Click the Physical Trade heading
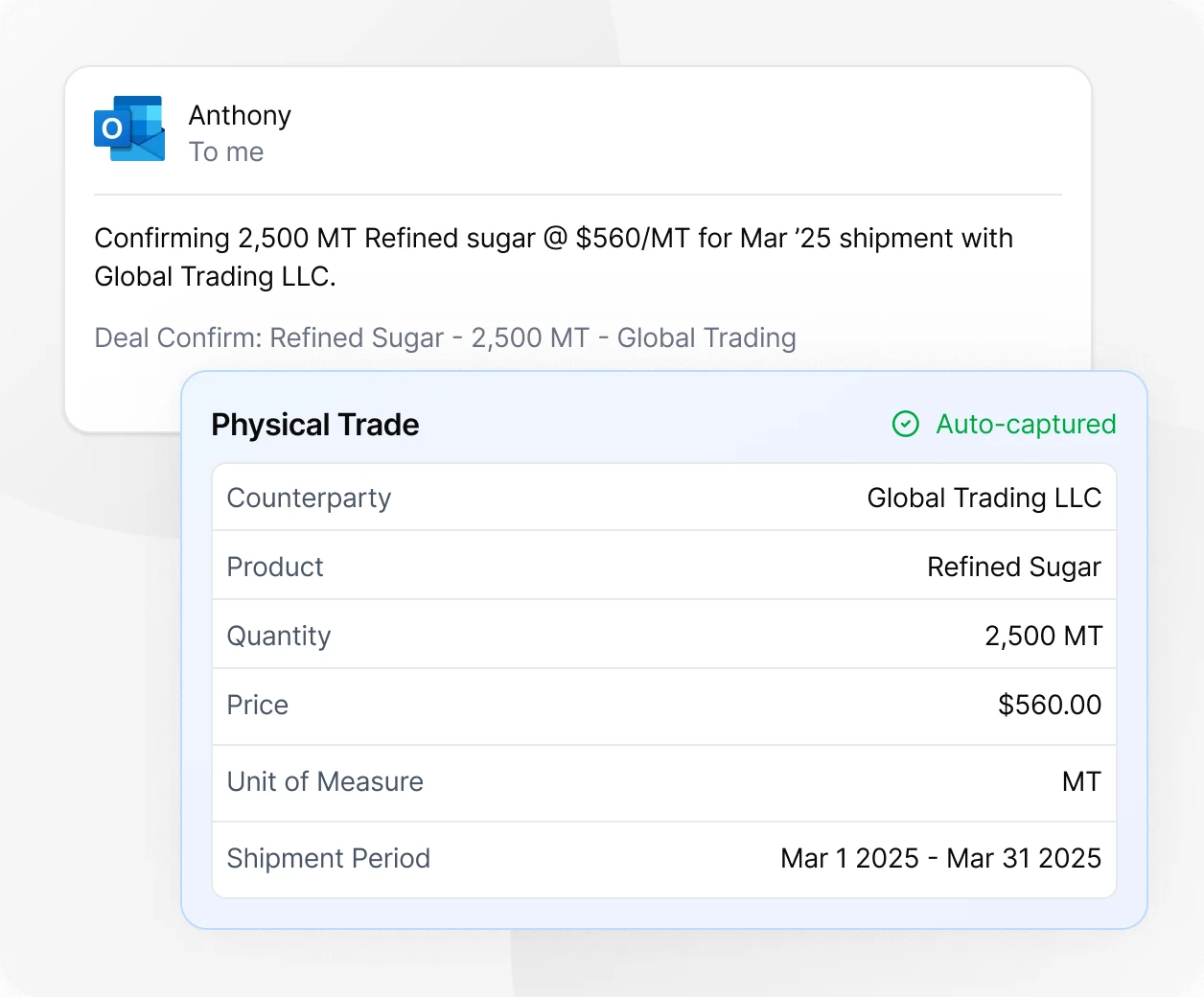The height and width of the screenshot is (997, 1204). [x=315, y=425]
